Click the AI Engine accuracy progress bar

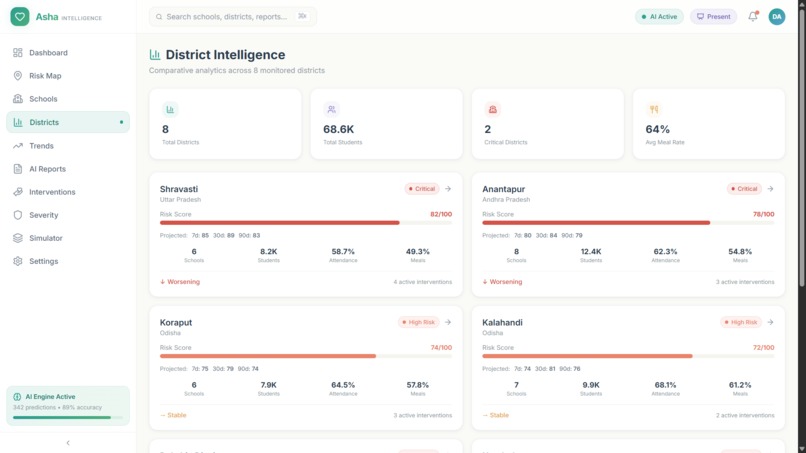(x=68, y=418)
